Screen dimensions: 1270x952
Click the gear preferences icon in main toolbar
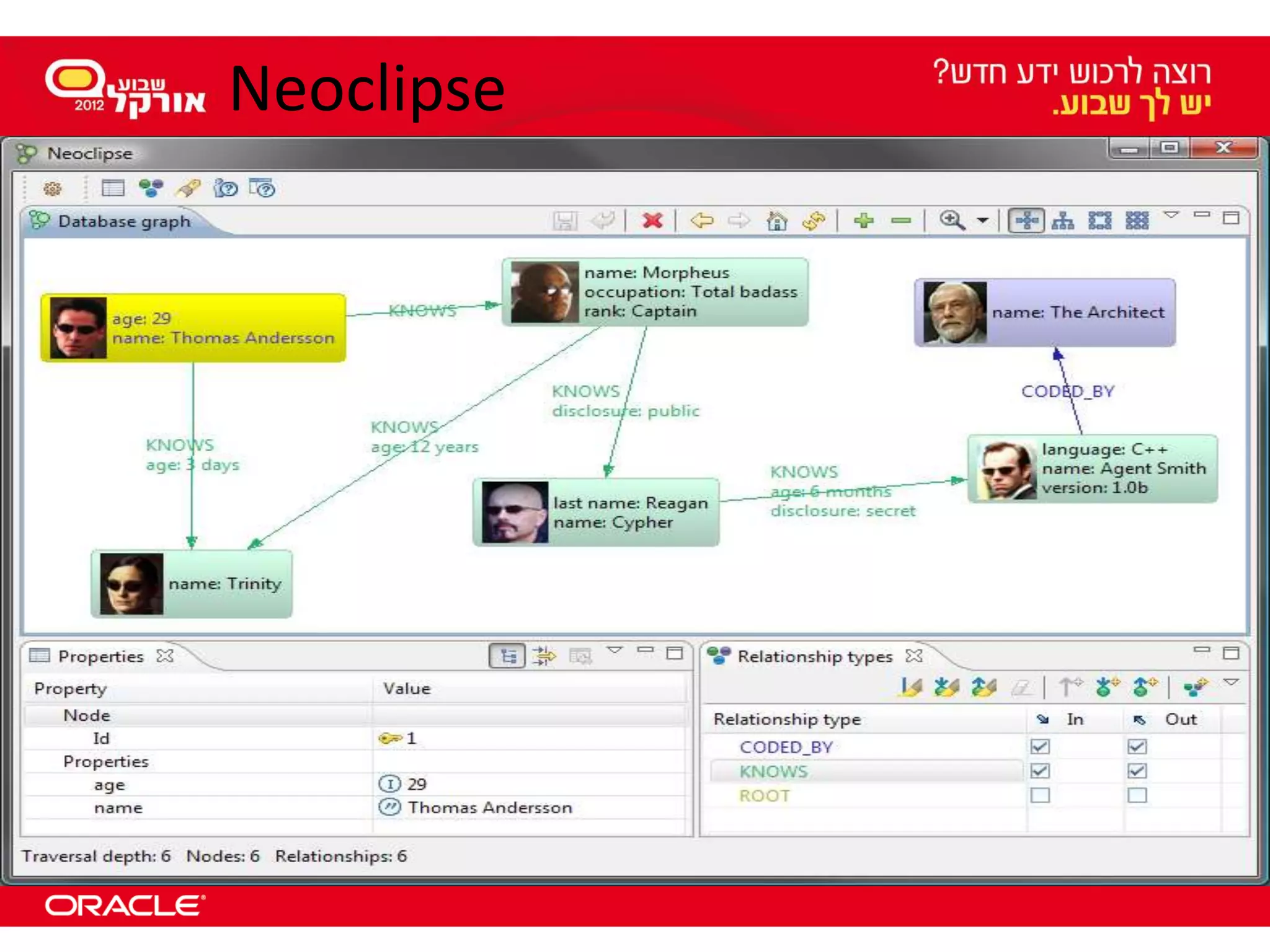(53, 188)
